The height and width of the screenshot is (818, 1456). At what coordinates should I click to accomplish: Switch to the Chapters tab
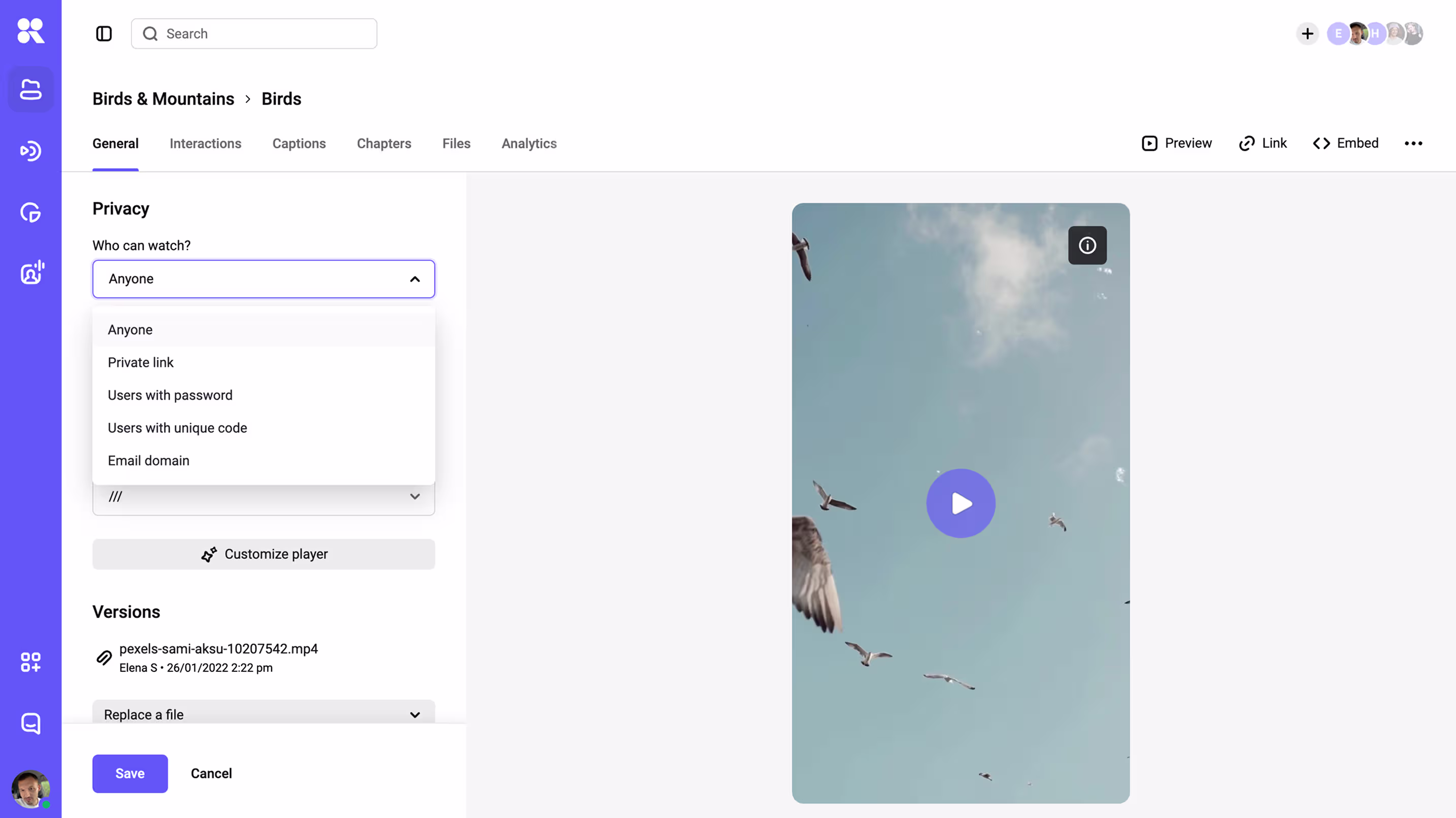point(384,144)
